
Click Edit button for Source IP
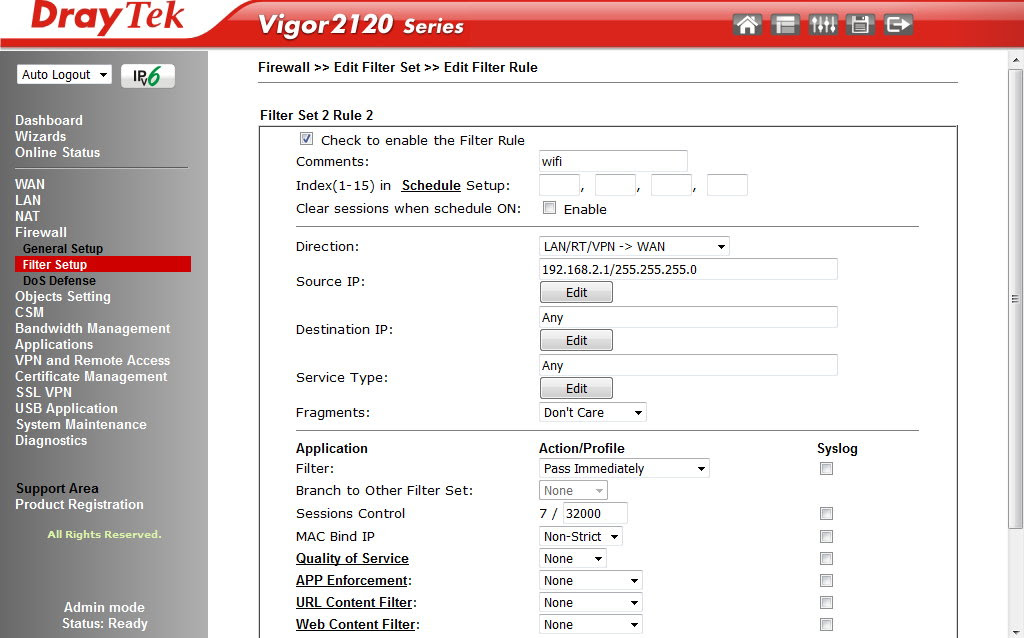coord(576,292)
